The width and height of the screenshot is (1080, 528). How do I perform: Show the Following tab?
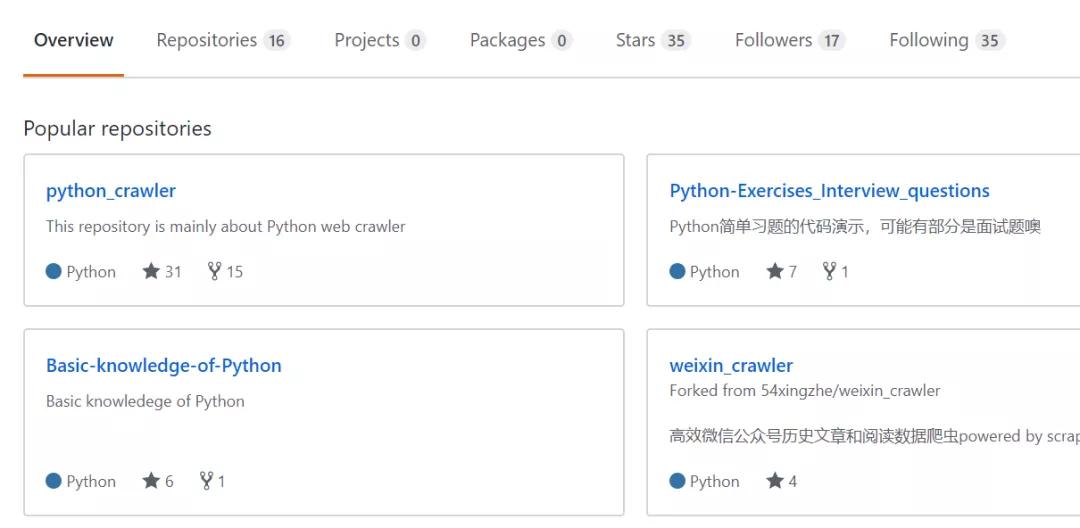[x=929, y=40]
